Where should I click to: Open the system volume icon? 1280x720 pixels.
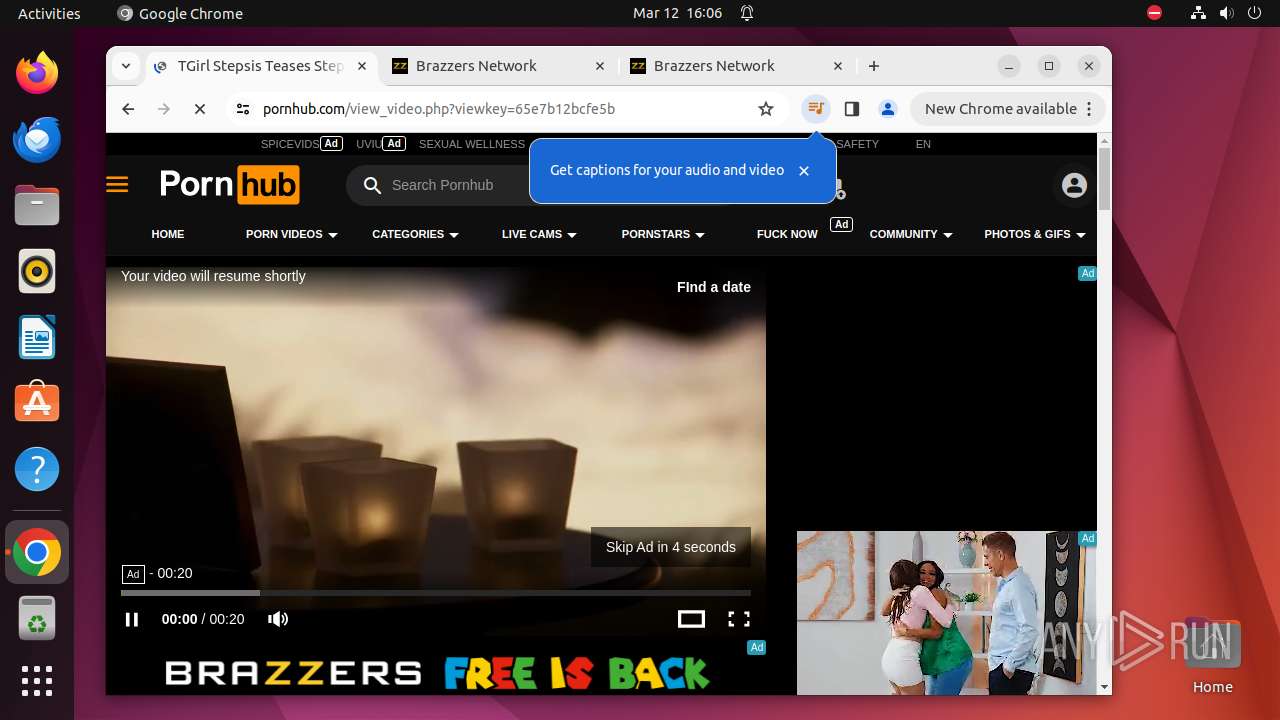1227,13
